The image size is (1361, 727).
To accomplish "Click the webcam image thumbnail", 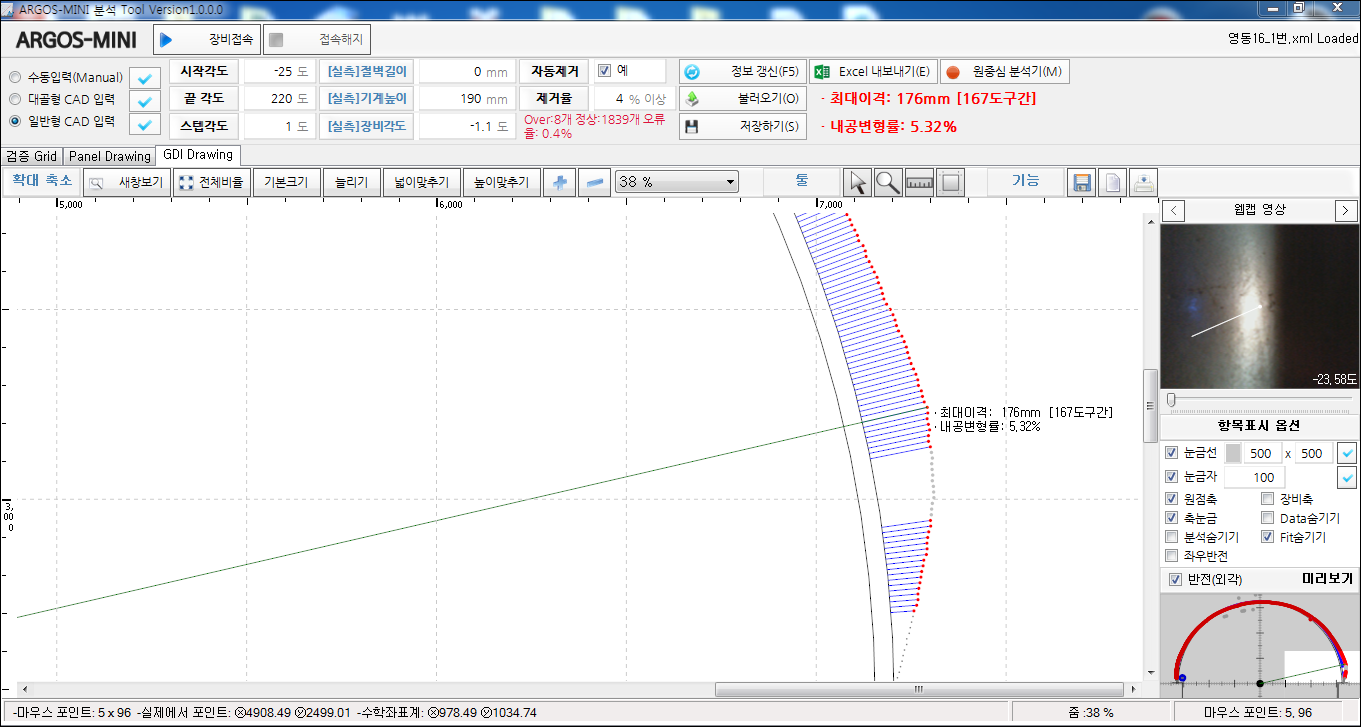I will tap(1259, 305).
